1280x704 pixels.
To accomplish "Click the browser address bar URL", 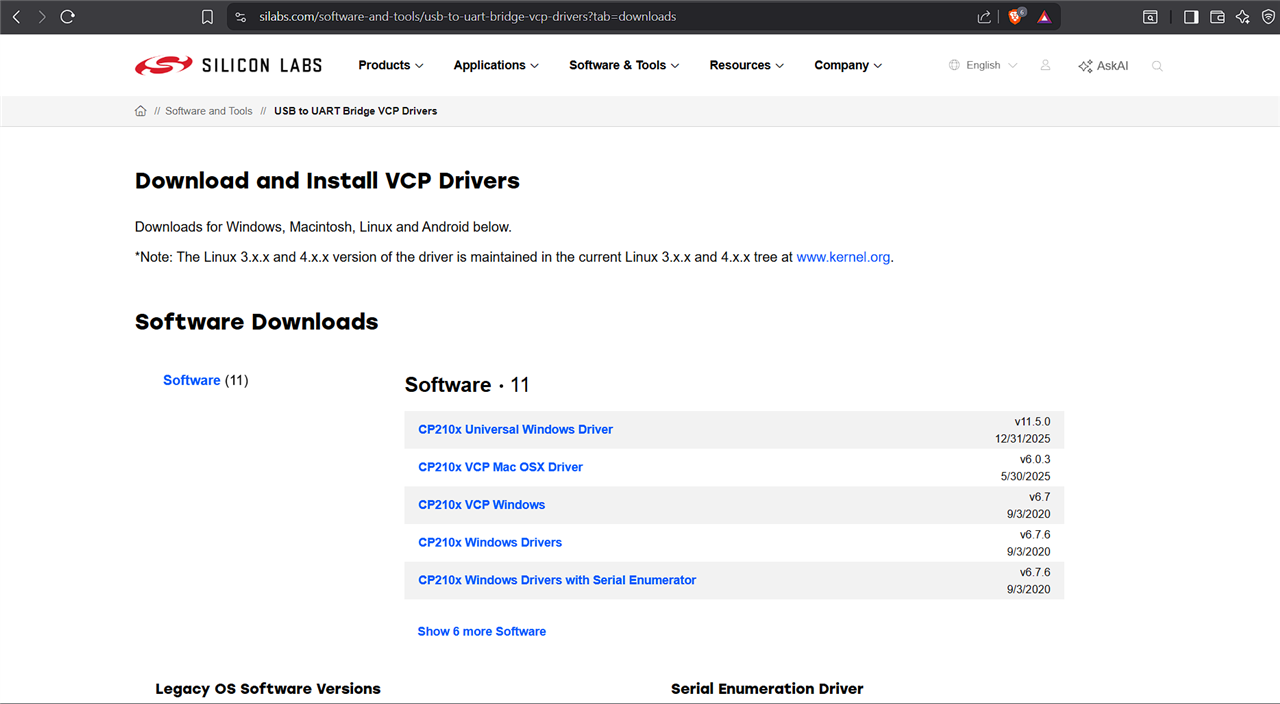I will pyautogui.click(x=467, y=17).
